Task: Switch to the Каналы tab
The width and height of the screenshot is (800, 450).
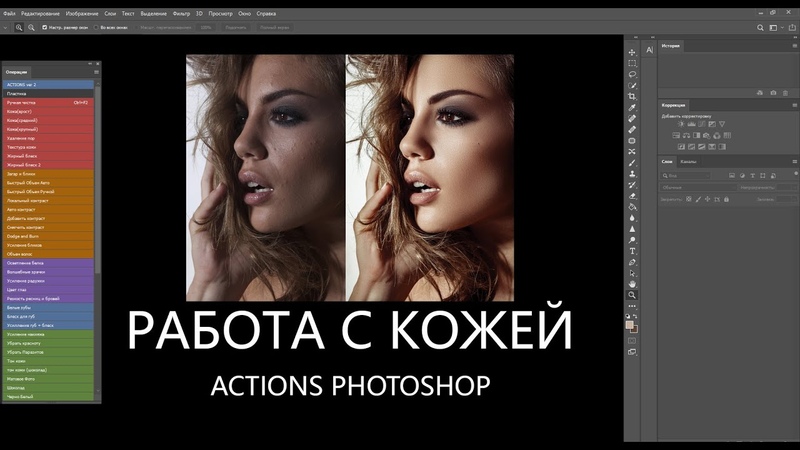Action: pos(688,162)
